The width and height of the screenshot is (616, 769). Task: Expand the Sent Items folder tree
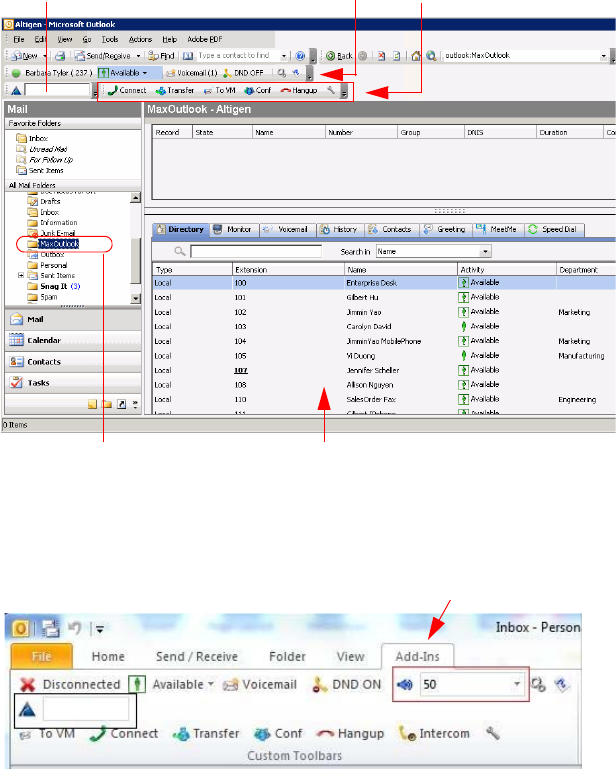[x=21, y=275]
